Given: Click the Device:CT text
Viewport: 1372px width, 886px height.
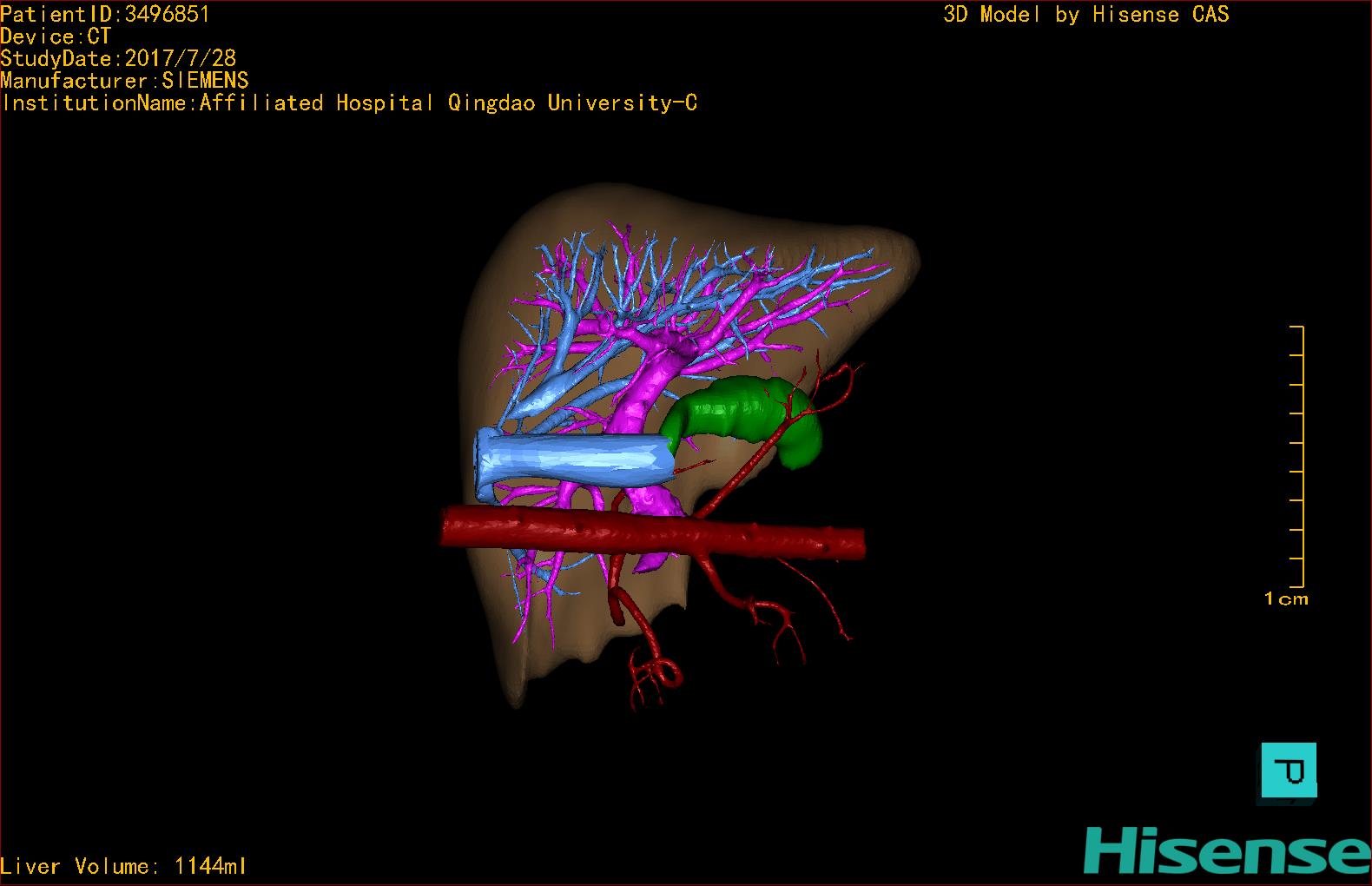Looking at the screenshot, I should [x=56, y=36].
